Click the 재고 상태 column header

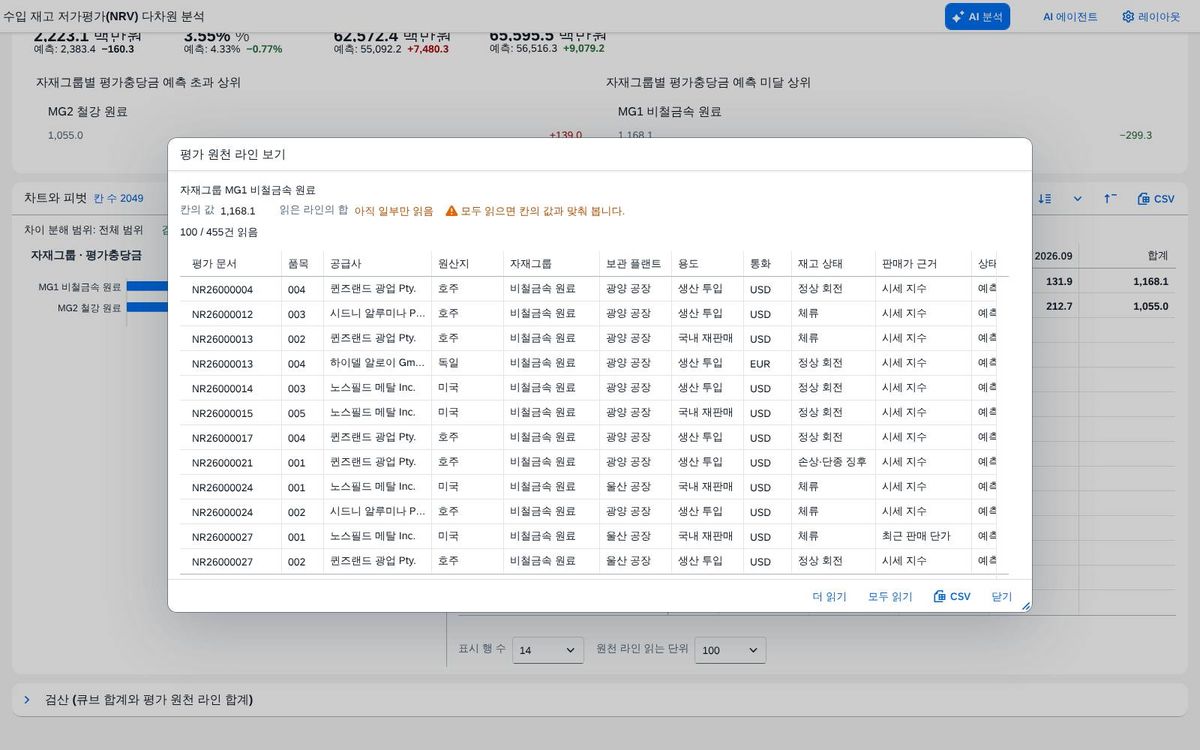tap(833, 264)
